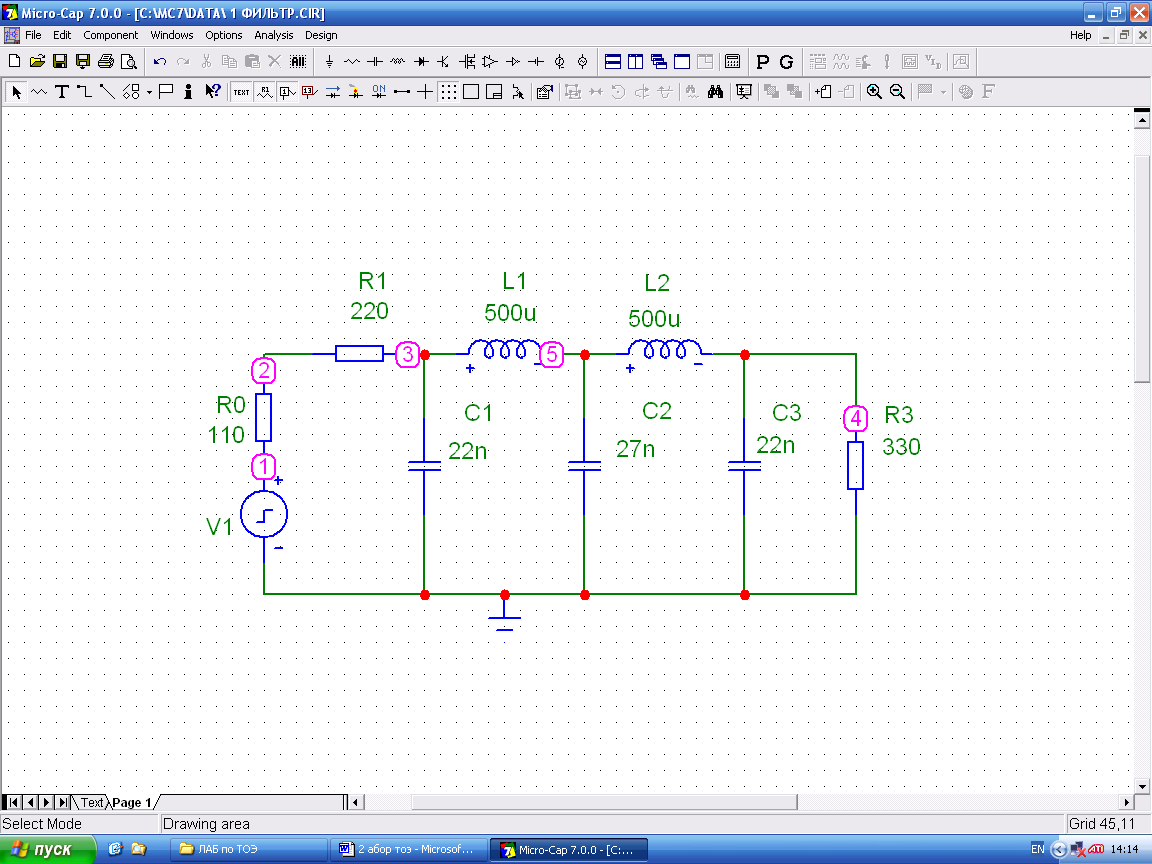
Task: Toggle the cross-hair cursor display
Action: tap(425, 92)
